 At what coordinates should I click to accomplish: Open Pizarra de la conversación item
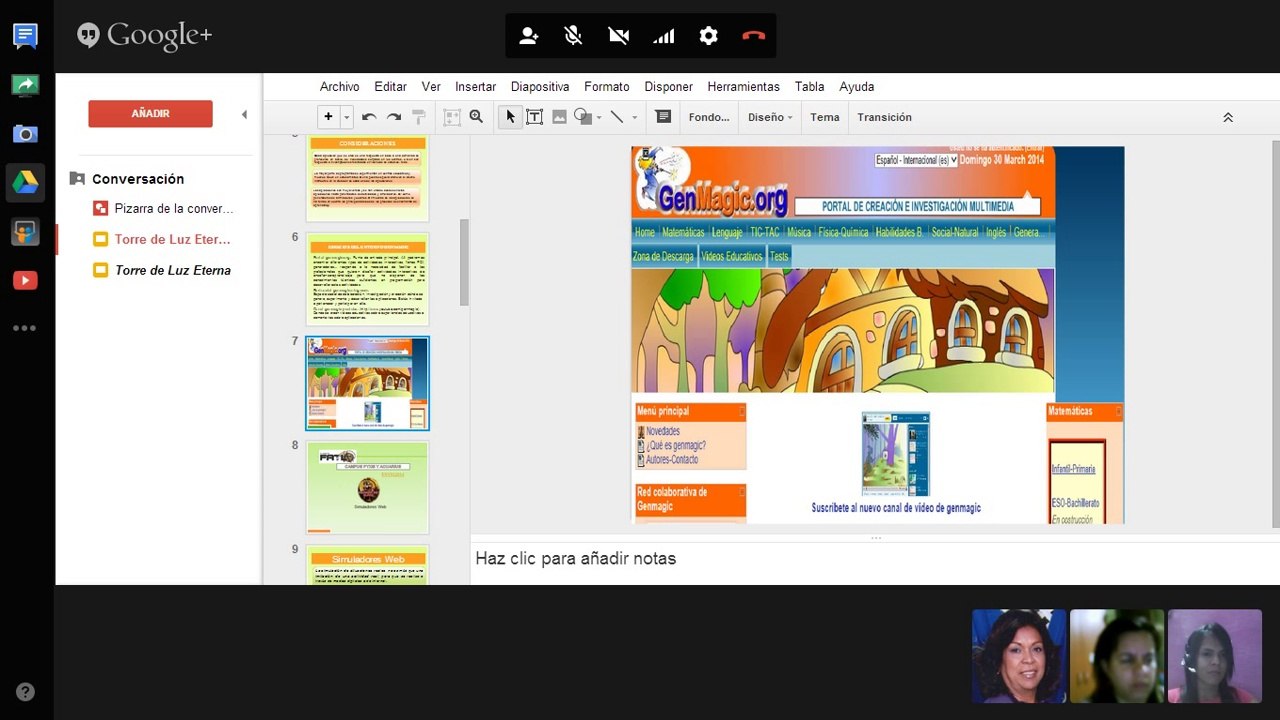click(x=174, y=209)
